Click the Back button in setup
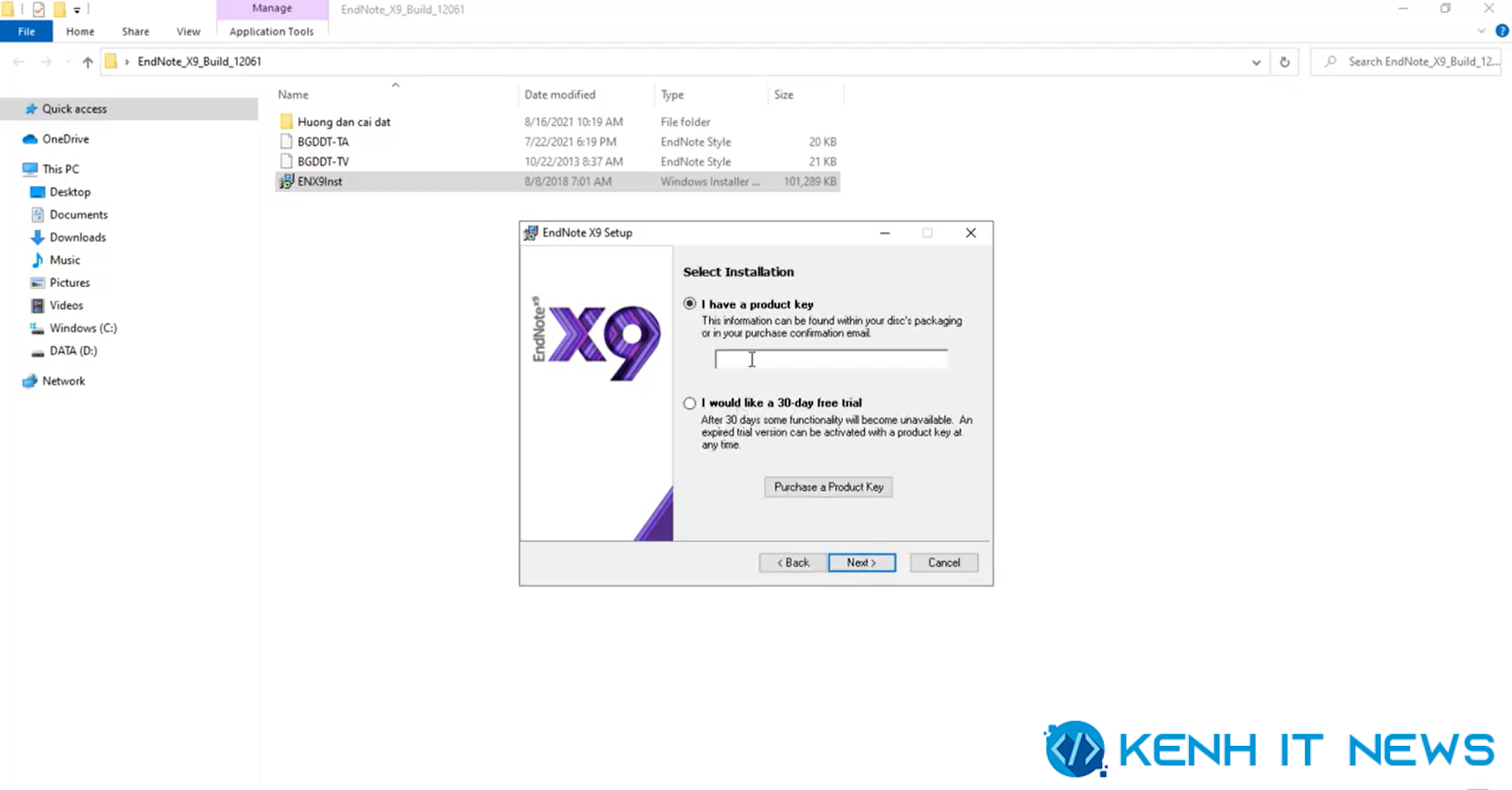1512x790 pixels. 793,562
